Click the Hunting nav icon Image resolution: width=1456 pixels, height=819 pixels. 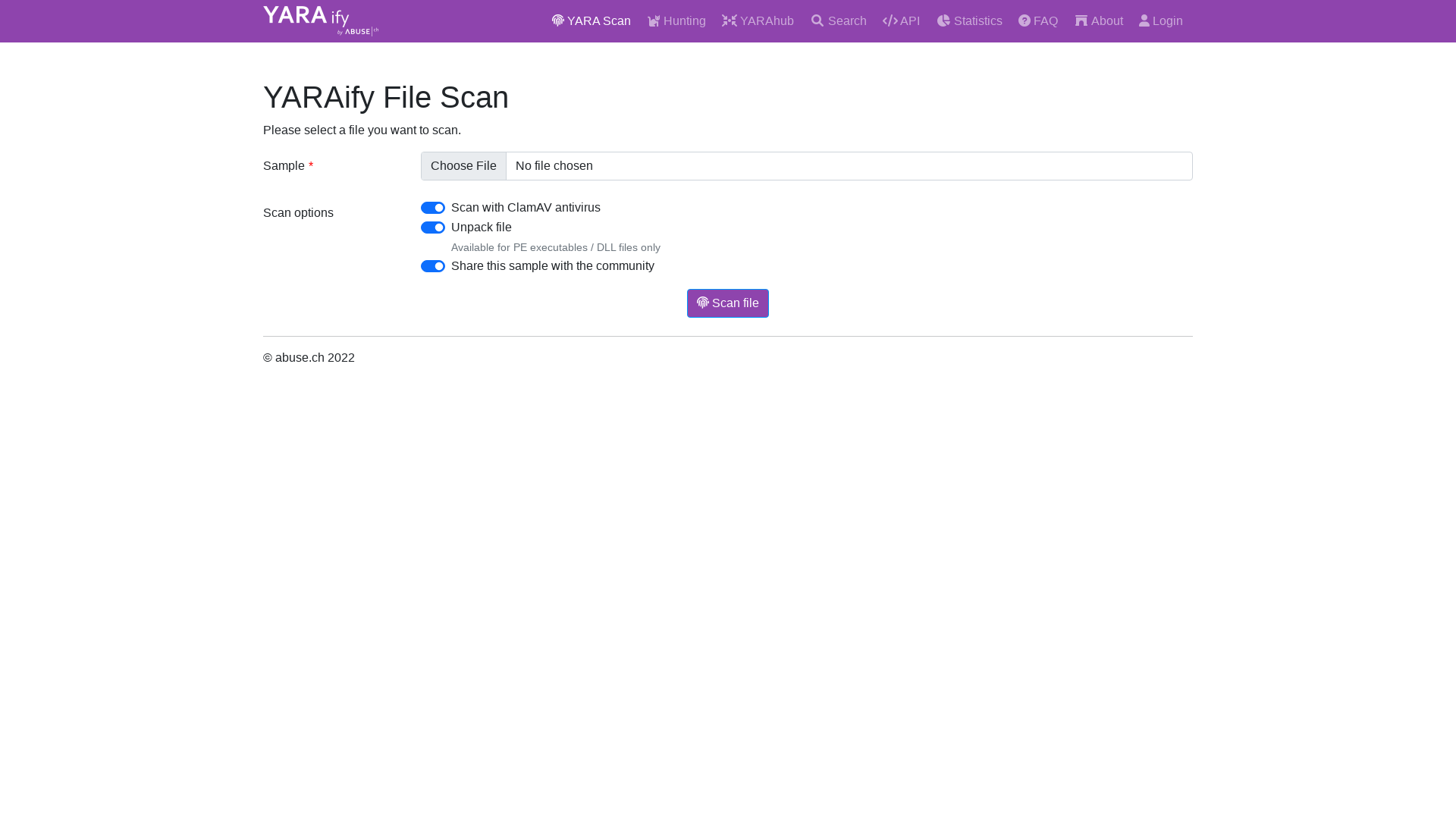click(x=654, y=20)
